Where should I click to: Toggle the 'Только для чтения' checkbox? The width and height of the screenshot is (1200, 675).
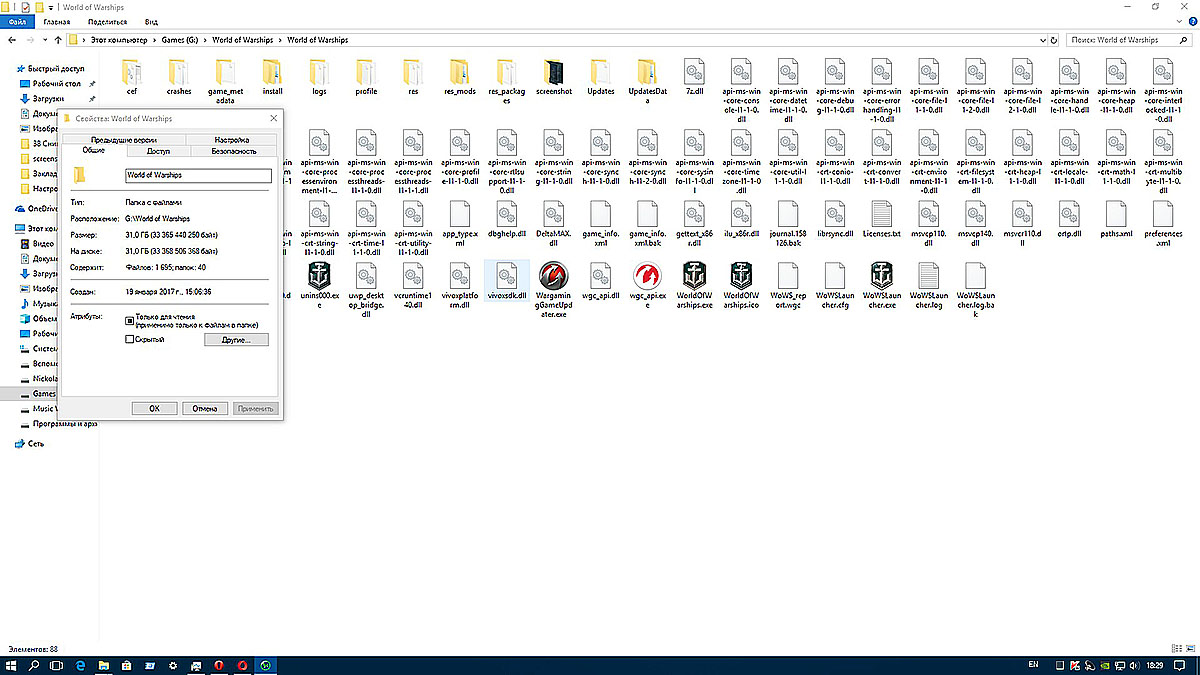(129, 321)
